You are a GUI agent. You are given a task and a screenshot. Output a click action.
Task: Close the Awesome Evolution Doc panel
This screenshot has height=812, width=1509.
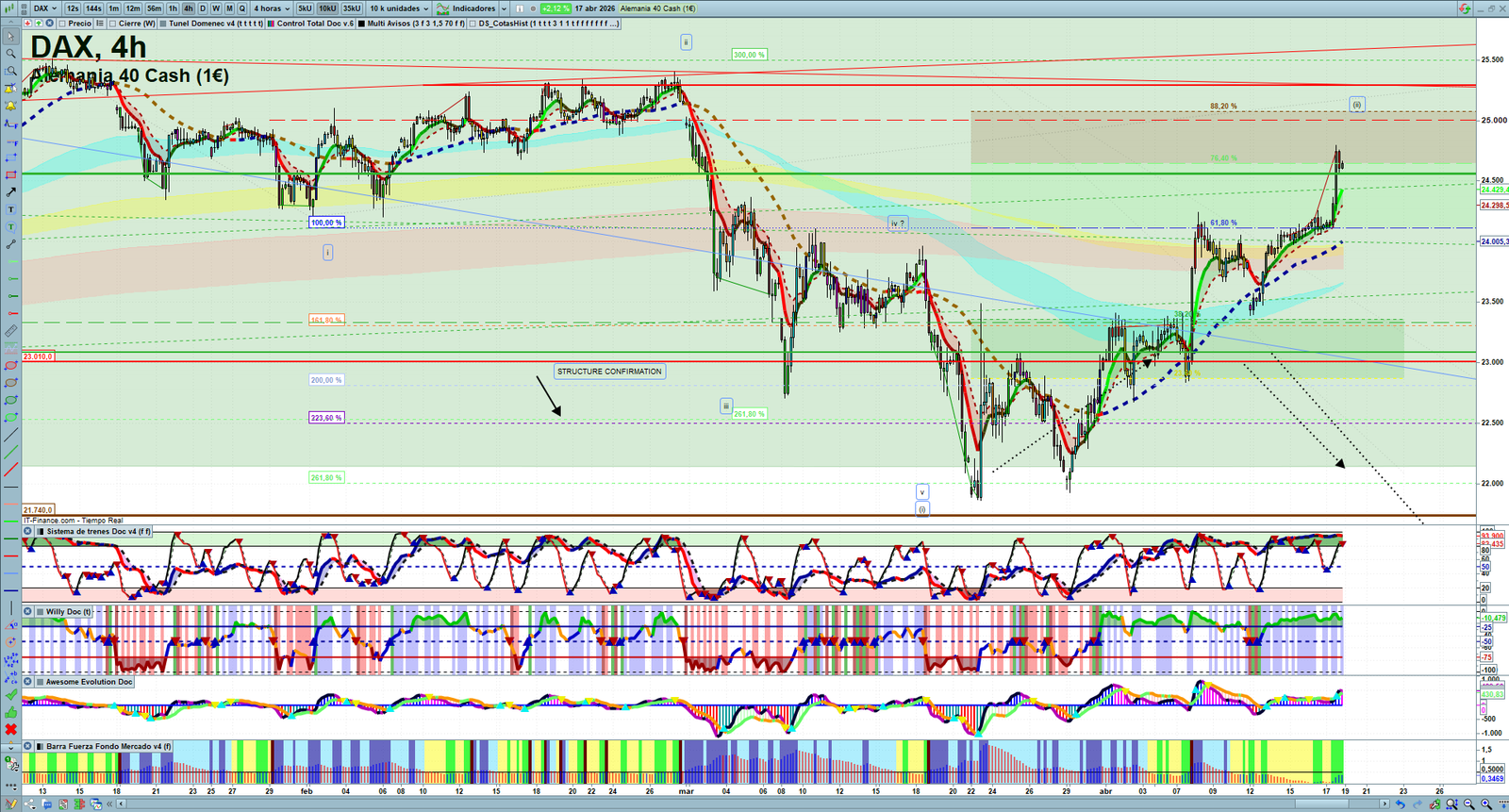[x=28, y=682]
